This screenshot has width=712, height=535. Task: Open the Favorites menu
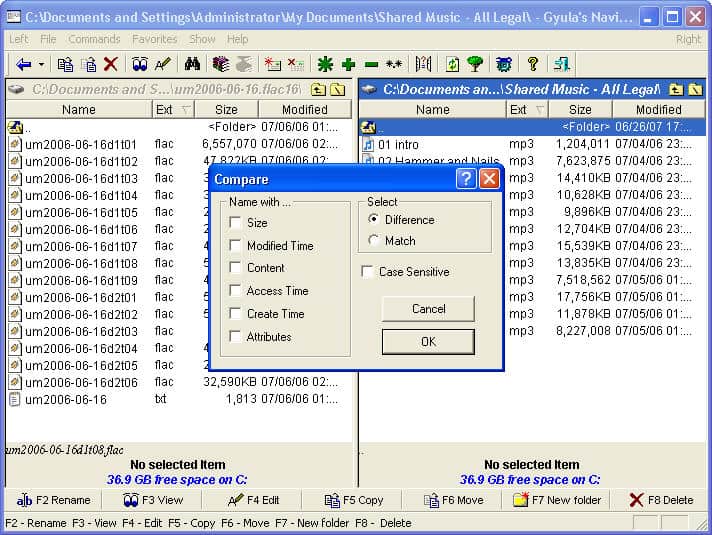pos(154,39)
